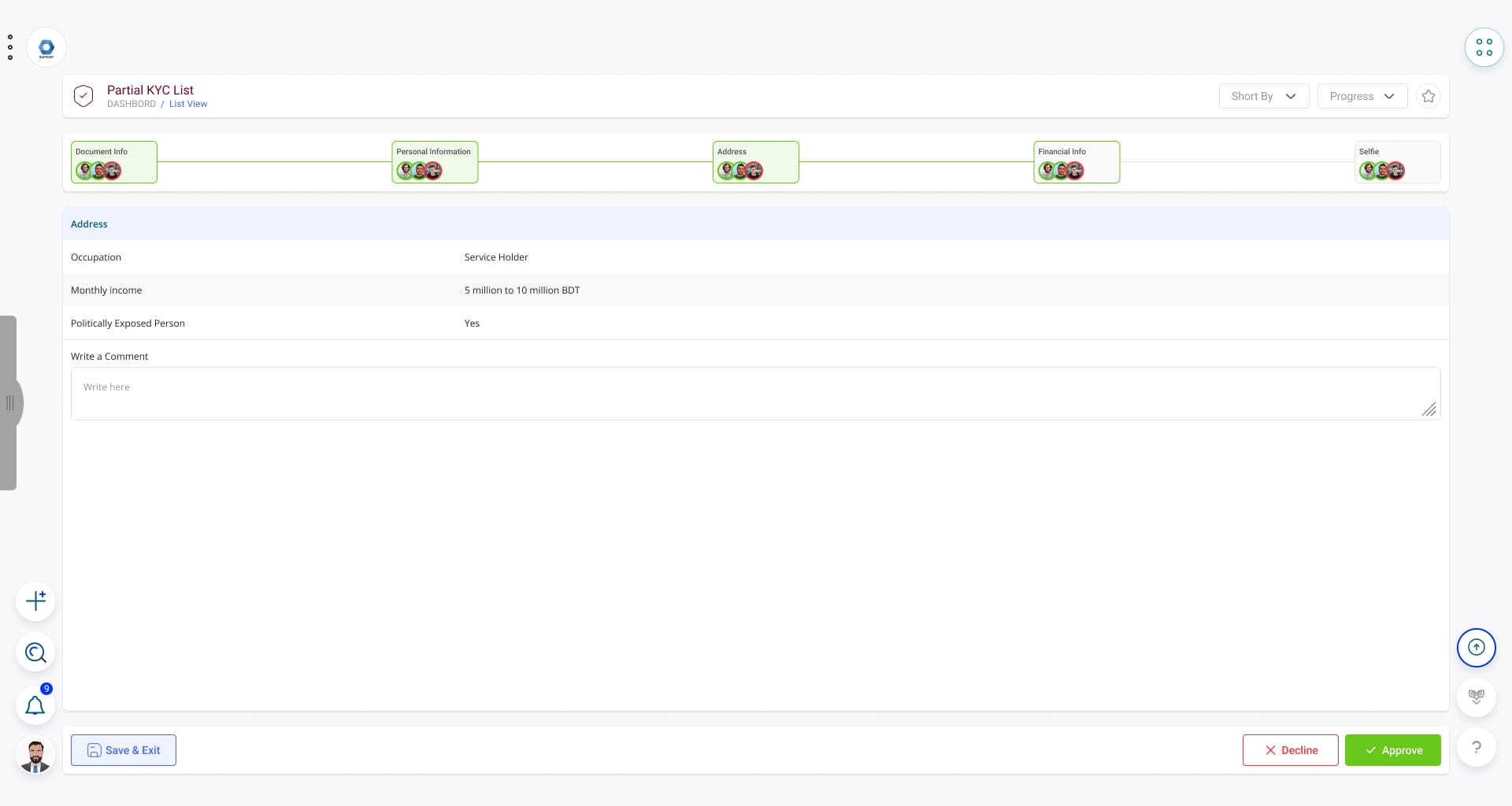
Task: Open the Progress dropdown
Action: 1362,96
